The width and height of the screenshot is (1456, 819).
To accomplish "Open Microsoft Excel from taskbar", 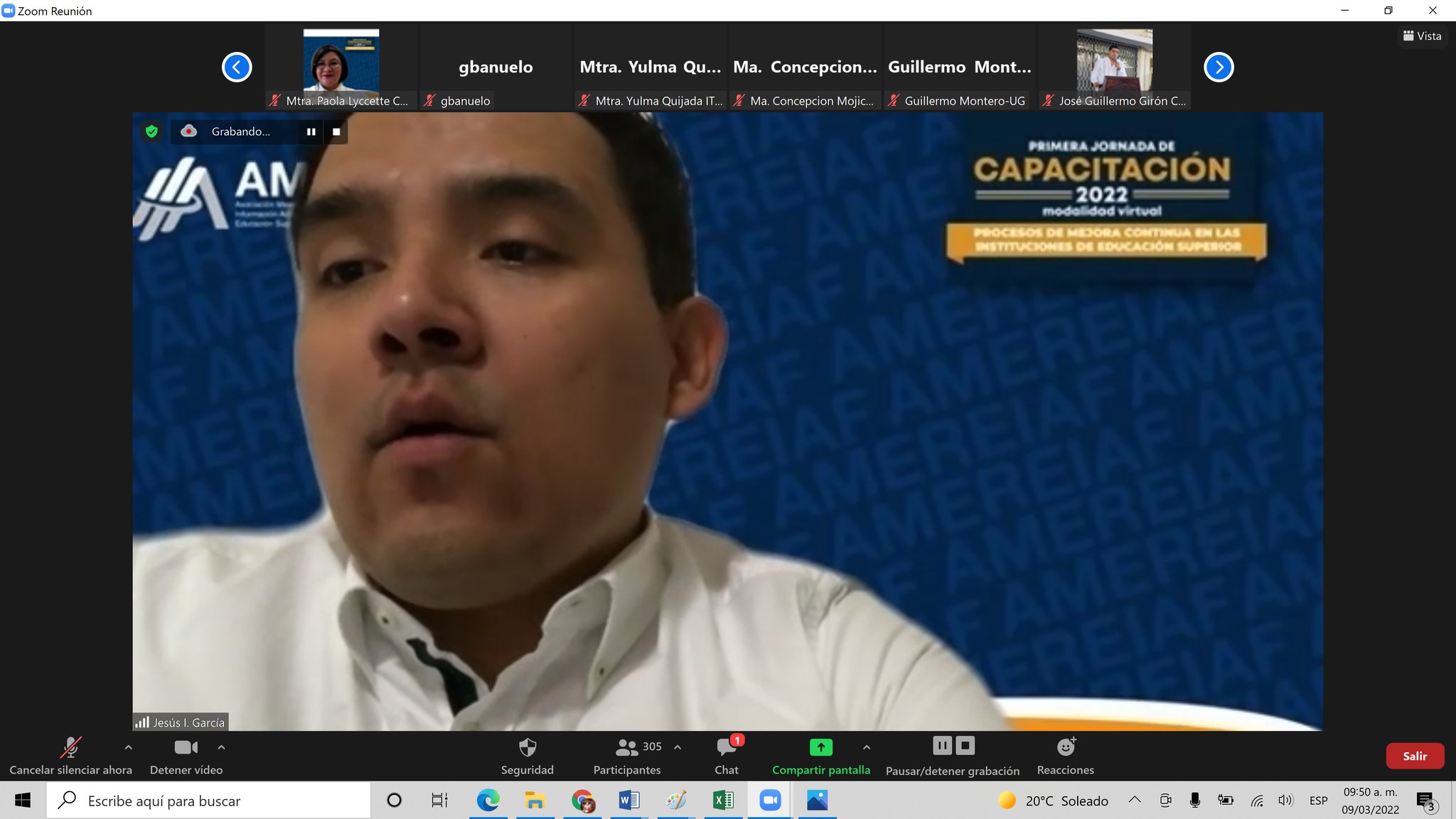I will 723,801.
